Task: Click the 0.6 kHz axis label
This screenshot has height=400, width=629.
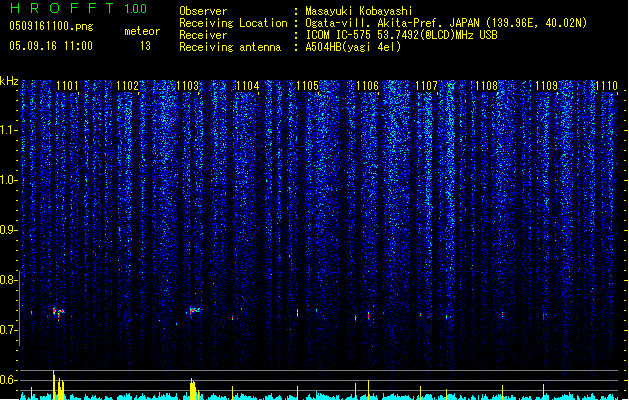Action: pyautogui.click(x=9, y=380)
